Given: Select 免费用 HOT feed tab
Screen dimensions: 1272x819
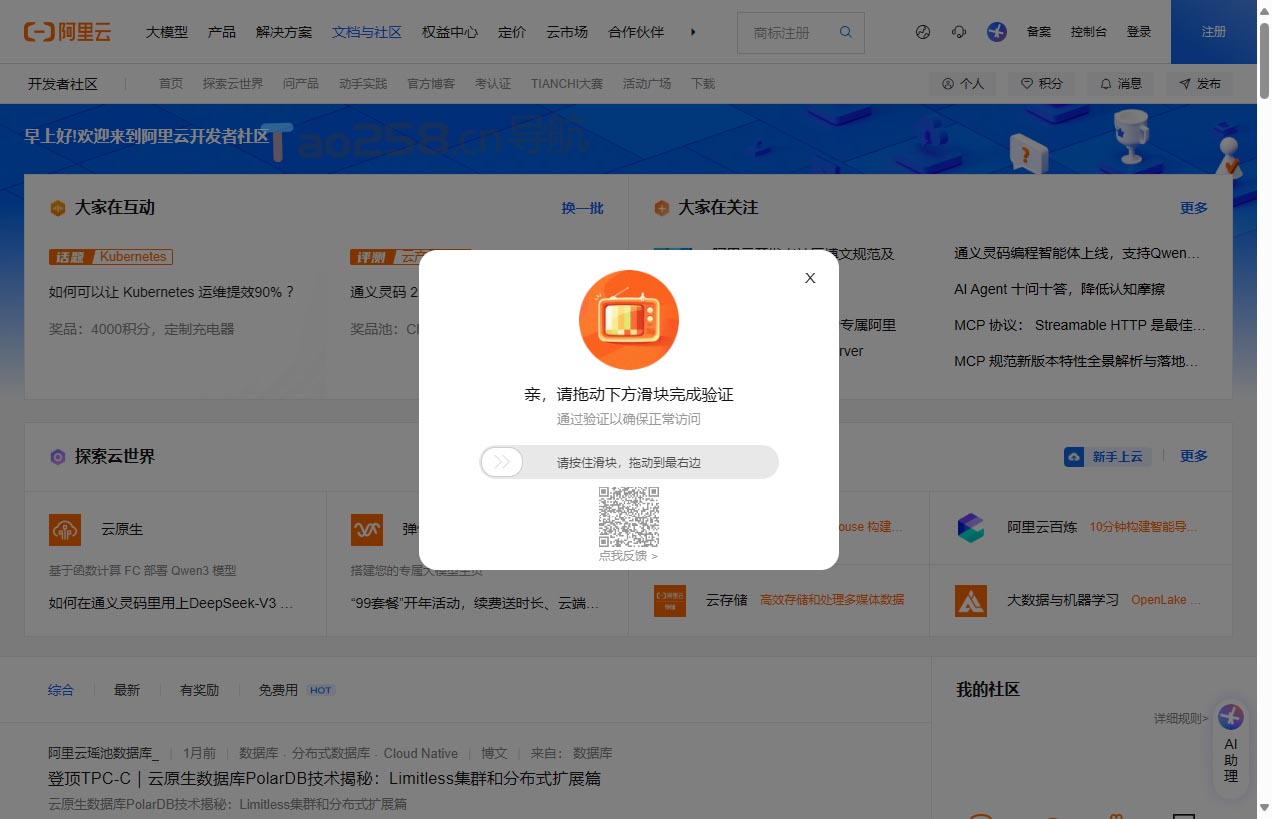Looking at the screenshot, I should tap(296, 690).
